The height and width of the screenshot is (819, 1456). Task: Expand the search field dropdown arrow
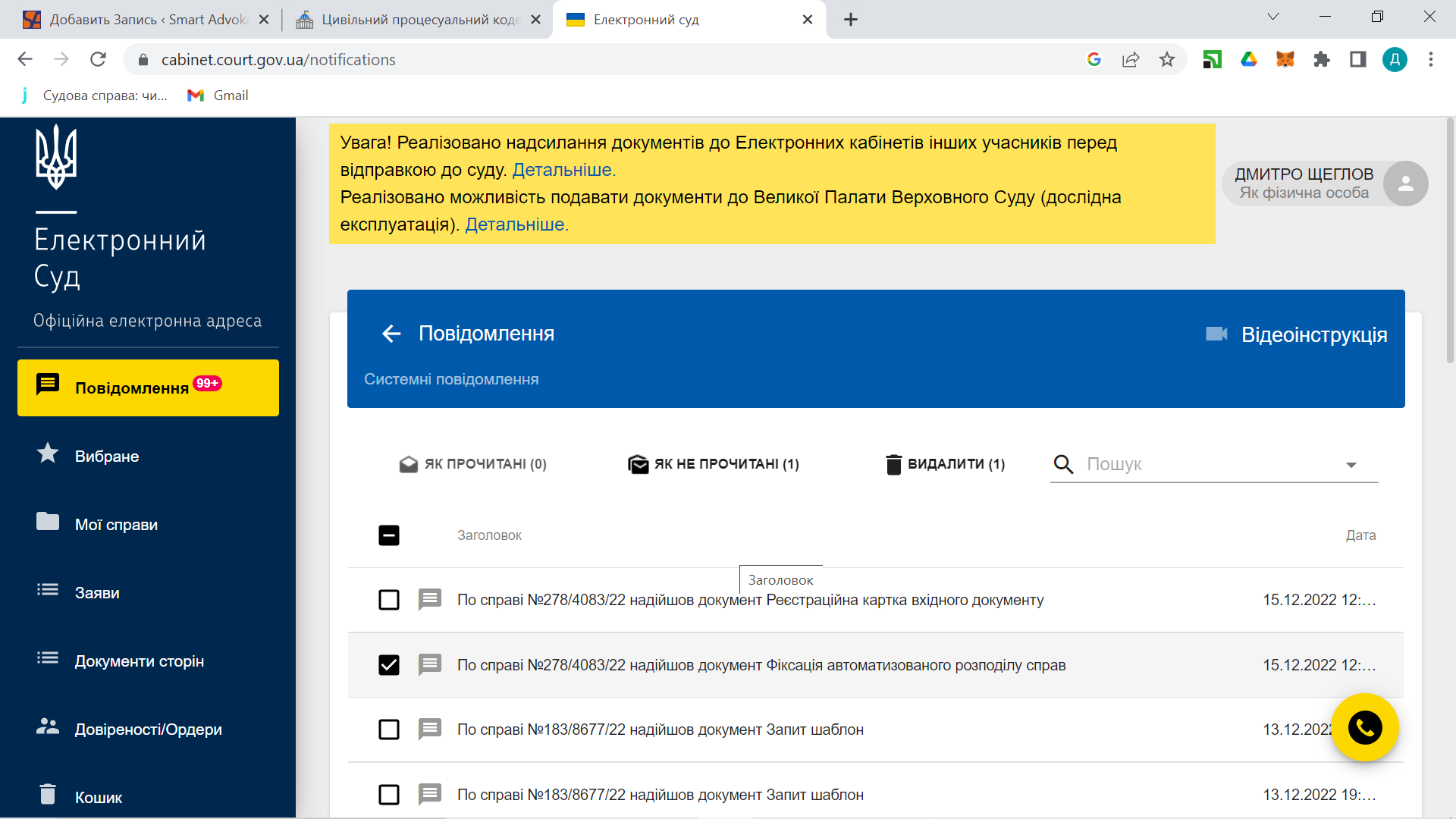pyautogui.click(x=1351, y=465)
